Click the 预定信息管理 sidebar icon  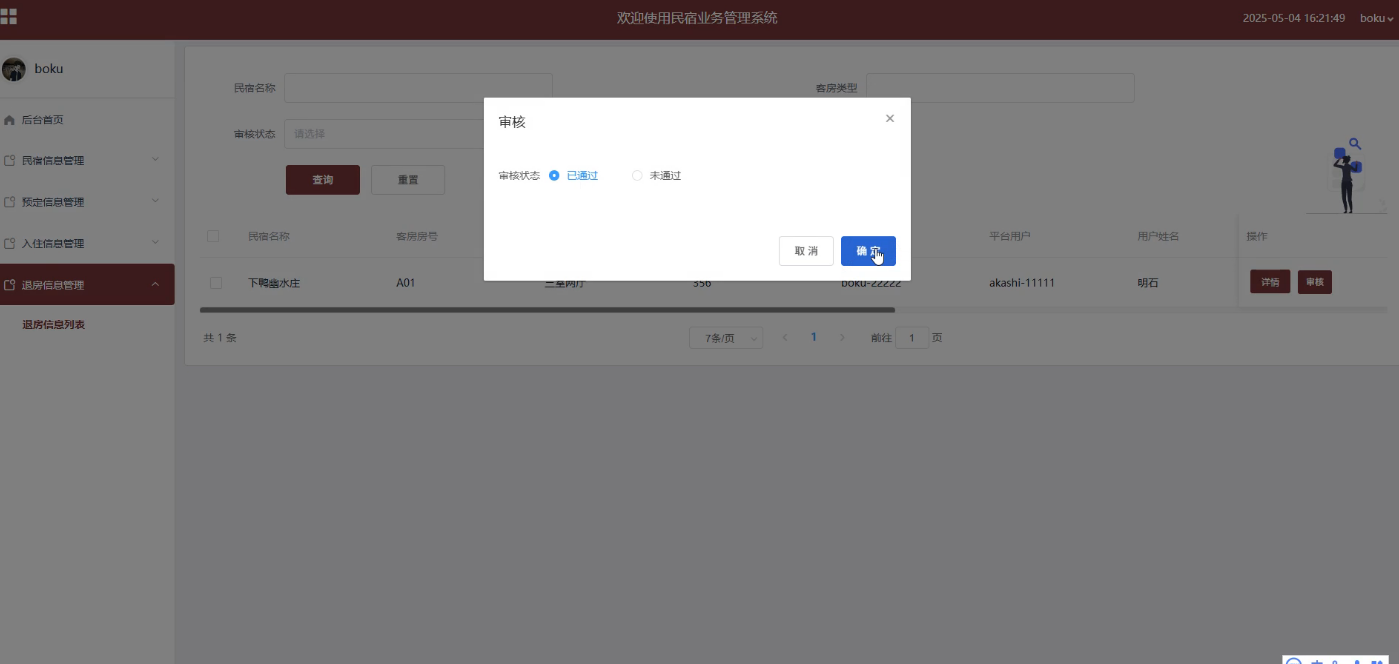(x=10, y=202)
